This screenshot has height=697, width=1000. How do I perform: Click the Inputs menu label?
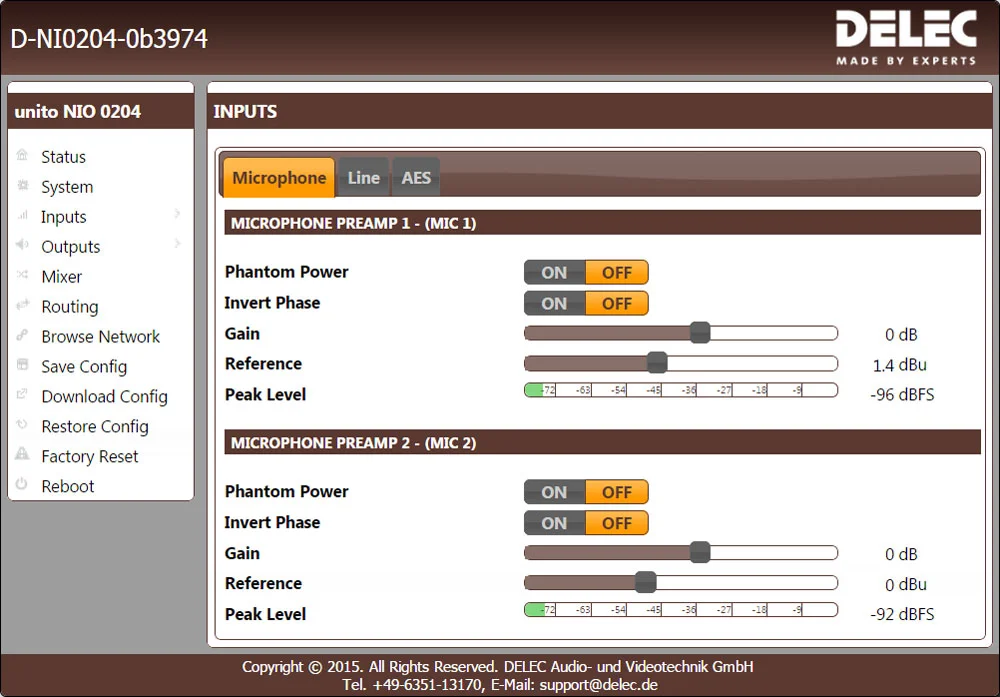[63, 217]
